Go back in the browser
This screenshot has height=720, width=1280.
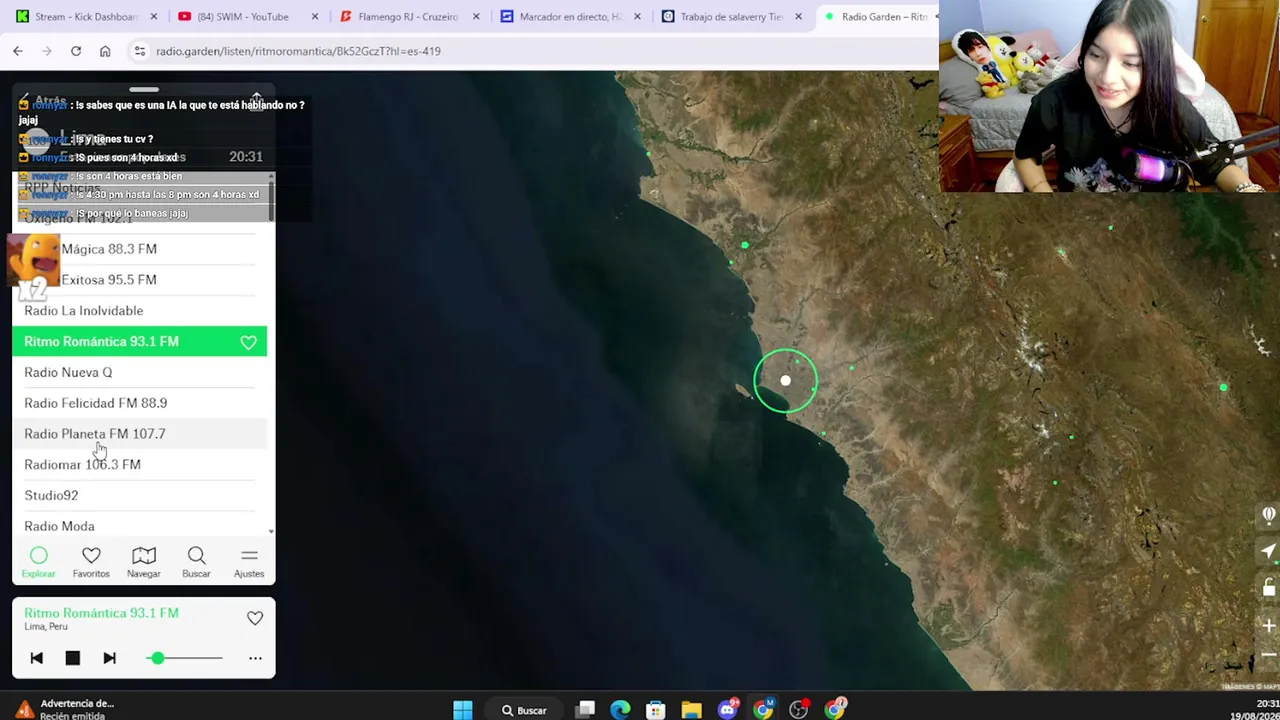pyautogui.click(x=18, y=51)
